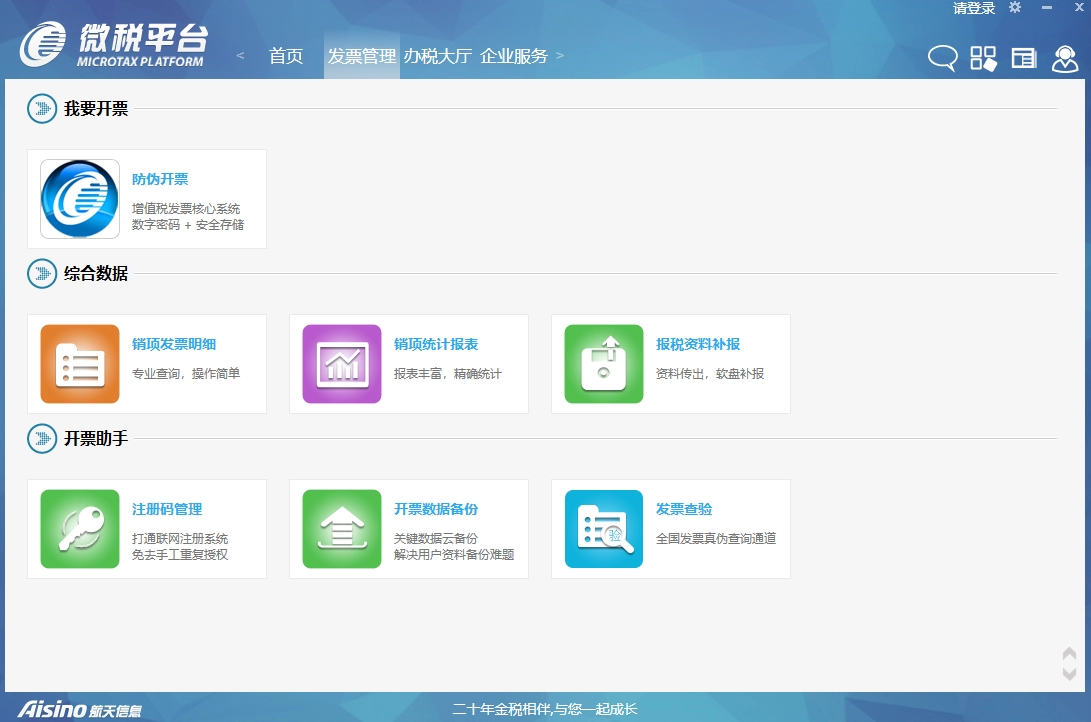Open the 企业服务 tab
Viewport: 1091px width, 722px height.
point(513,56)
